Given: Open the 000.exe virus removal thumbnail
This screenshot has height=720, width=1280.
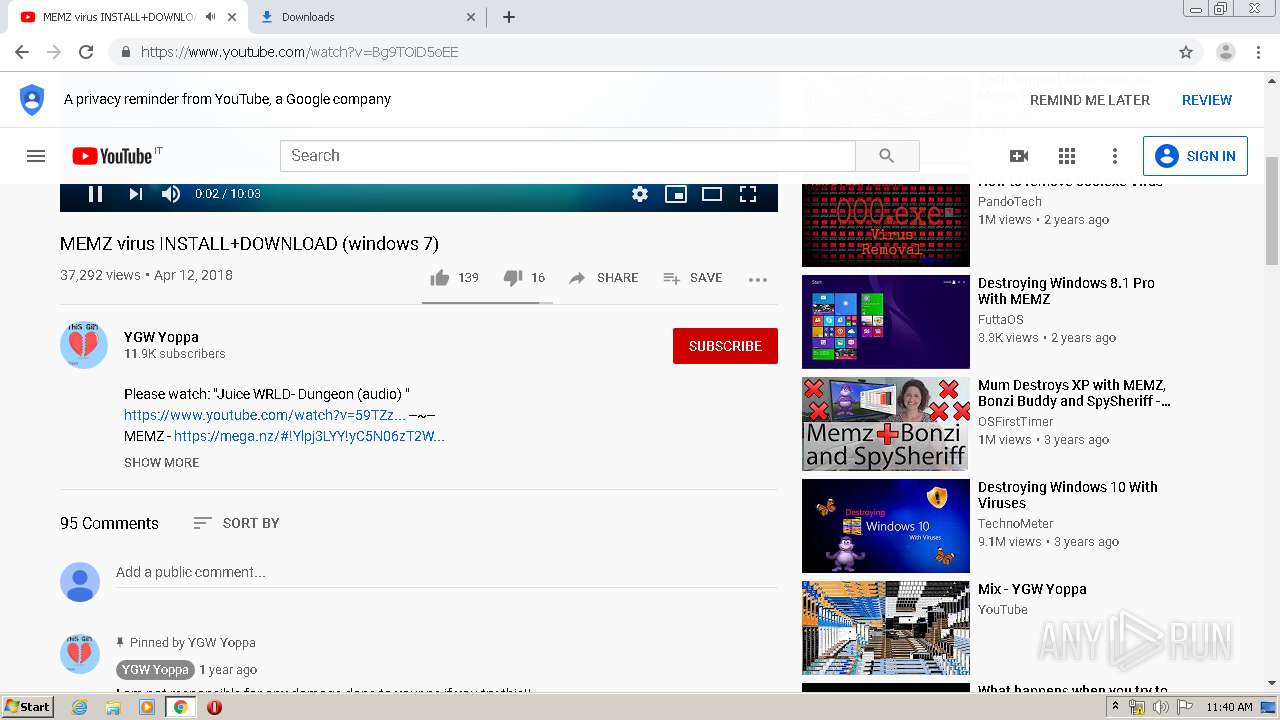Looking at the screenshot, I should (886, 225).
